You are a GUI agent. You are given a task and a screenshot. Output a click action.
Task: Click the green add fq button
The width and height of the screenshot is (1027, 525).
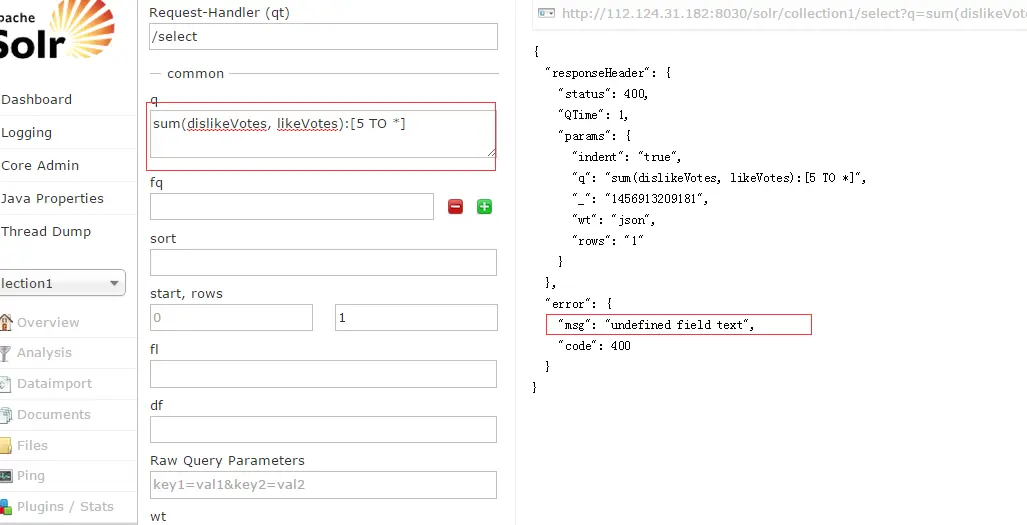coord(484,207)
